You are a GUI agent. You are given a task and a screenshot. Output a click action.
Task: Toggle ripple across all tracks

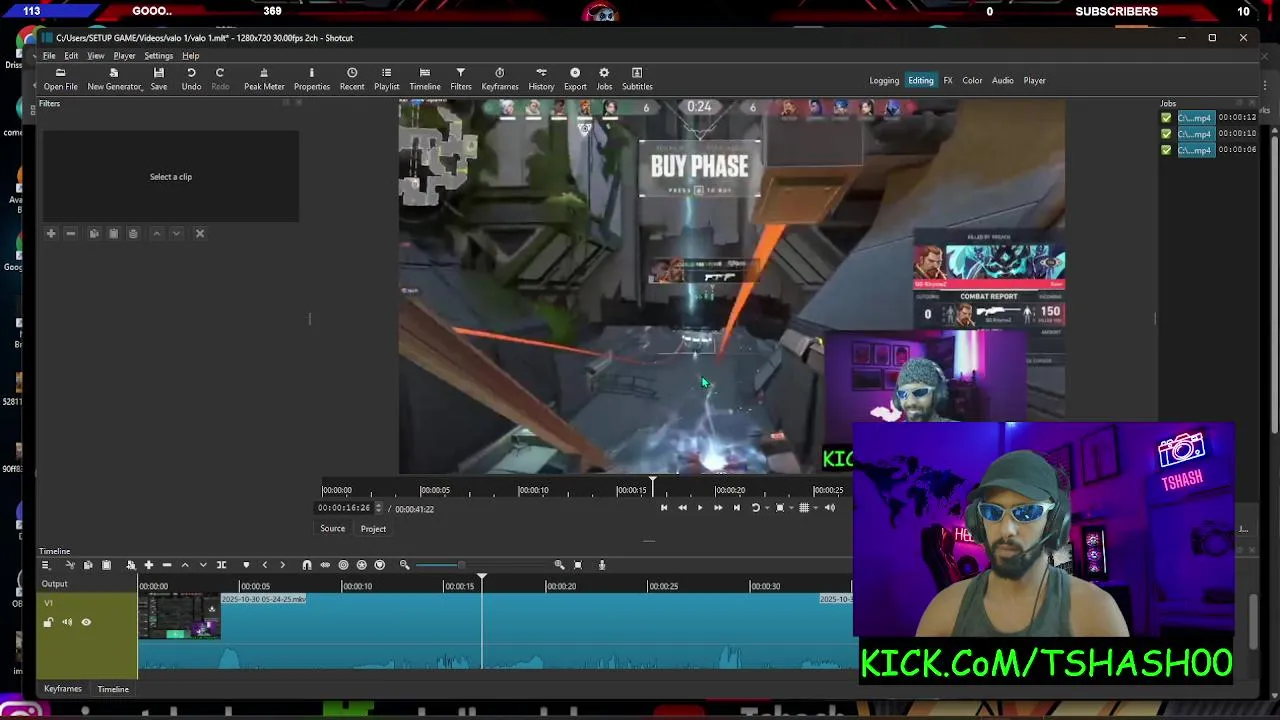361,565
